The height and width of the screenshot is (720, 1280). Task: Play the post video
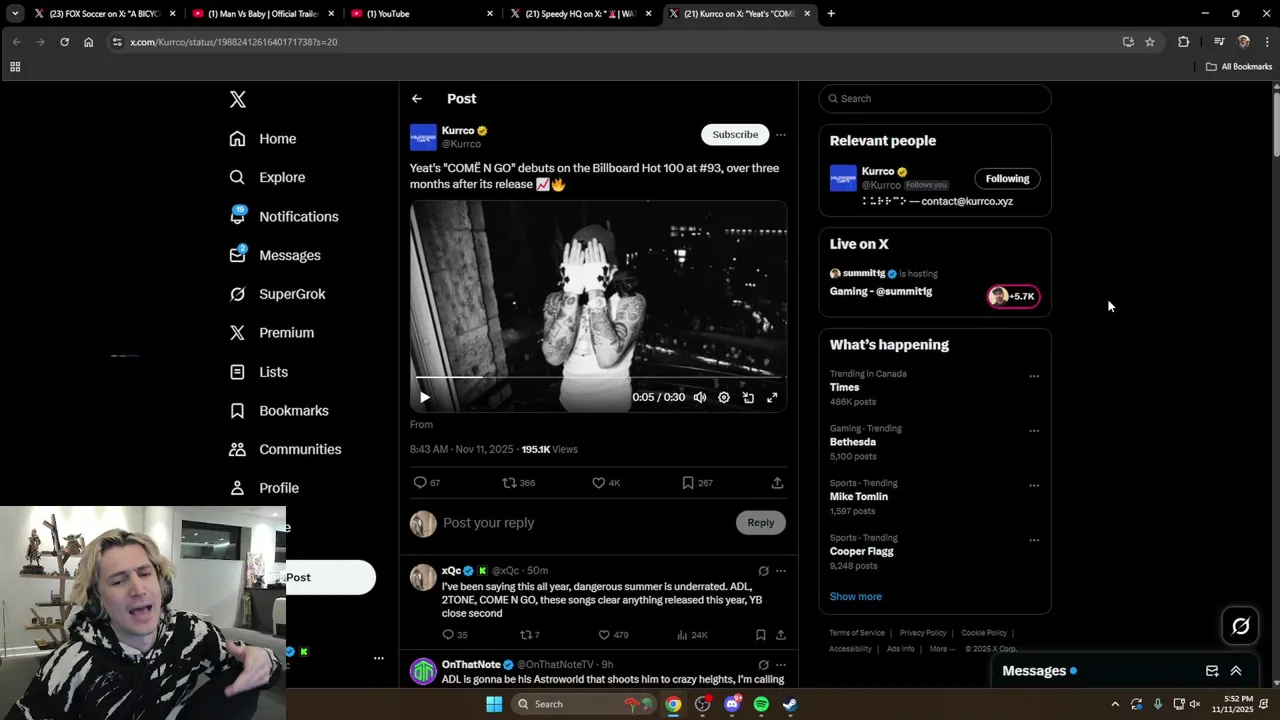tap(424, 397)
